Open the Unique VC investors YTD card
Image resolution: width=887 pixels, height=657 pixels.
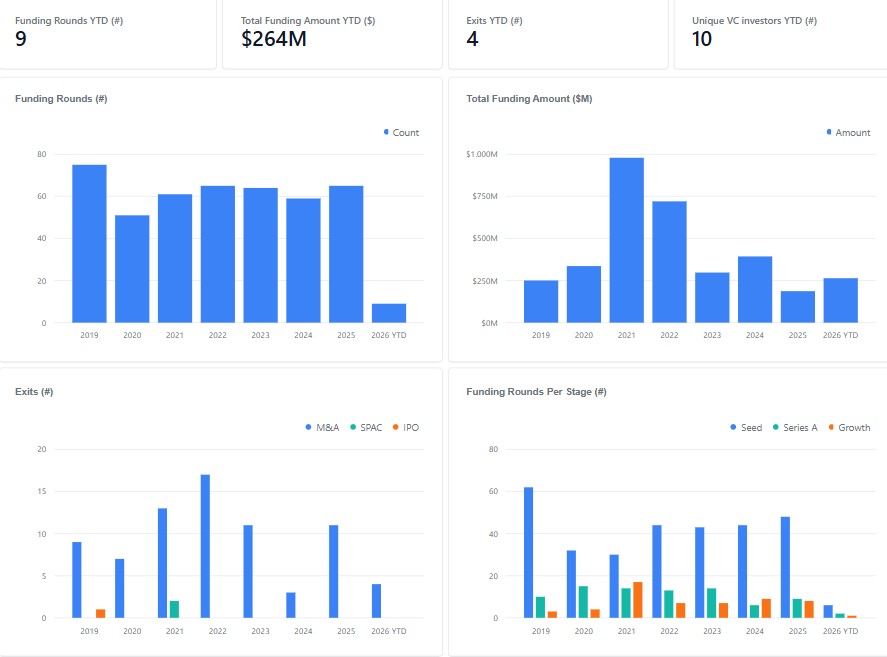click(780, 34)
